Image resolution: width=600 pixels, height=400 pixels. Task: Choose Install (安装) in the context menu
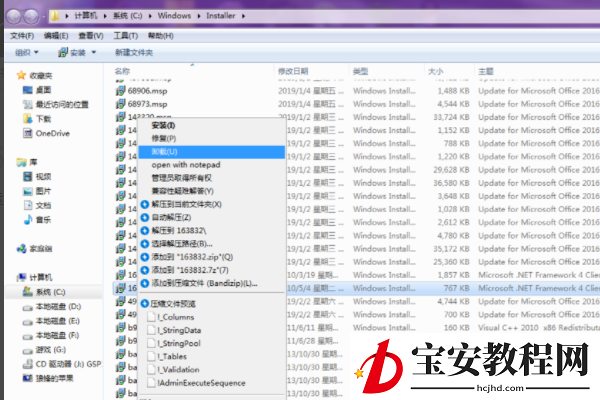pyautogui.click(x=212, y=126)
